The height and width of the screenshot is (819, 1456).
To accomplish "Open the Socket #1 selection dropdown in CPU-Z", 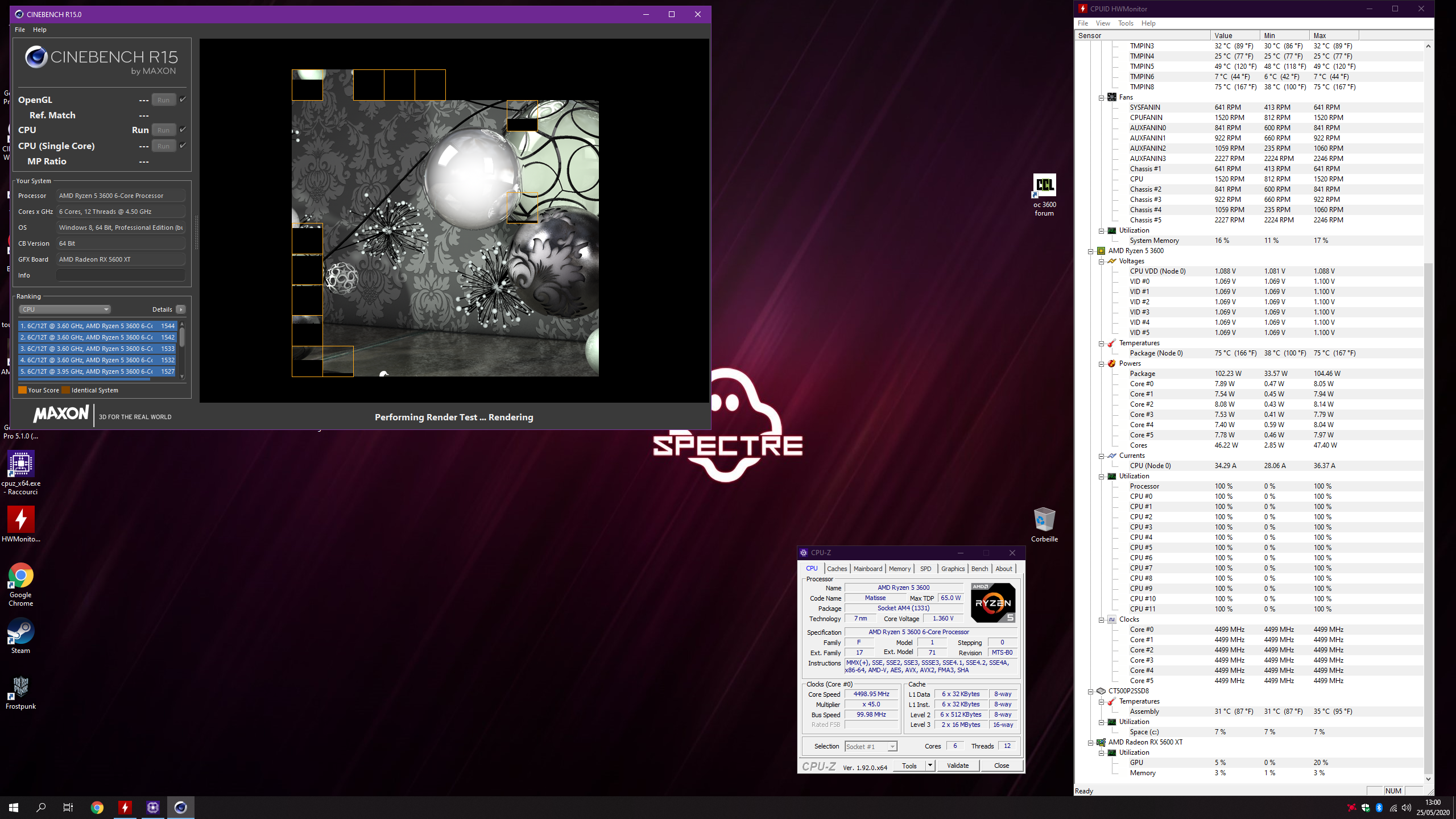I will [x=871, y=746].
